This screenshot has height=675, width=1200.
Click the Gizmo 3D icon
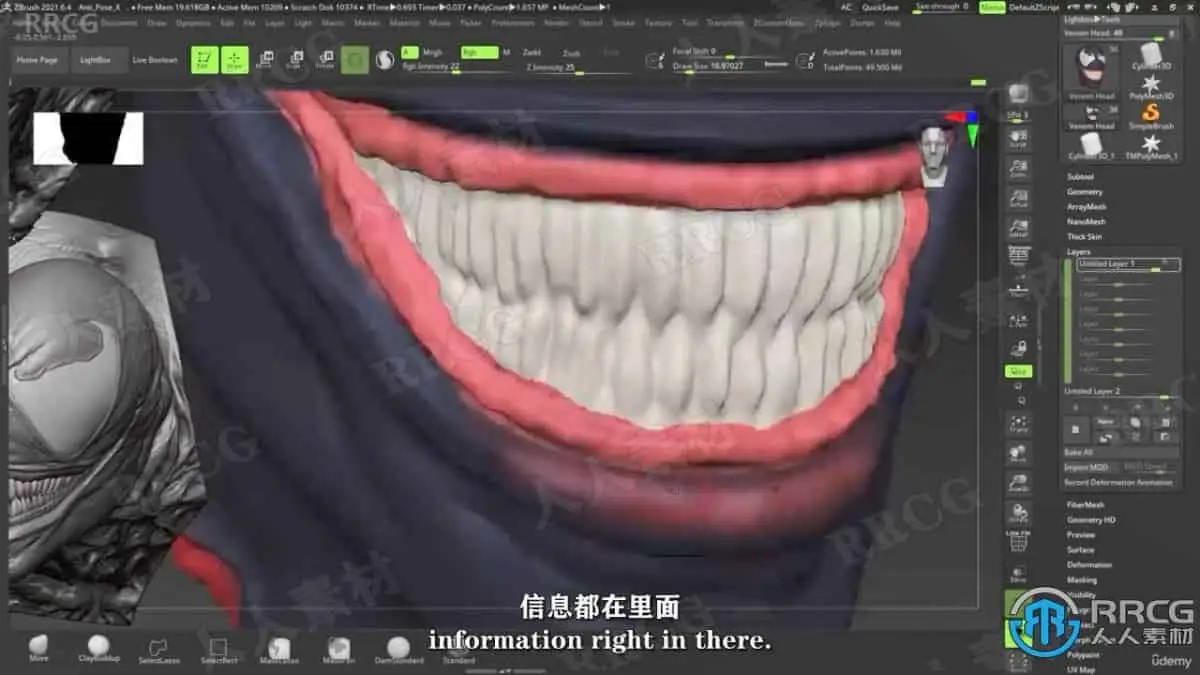(354, 60)
